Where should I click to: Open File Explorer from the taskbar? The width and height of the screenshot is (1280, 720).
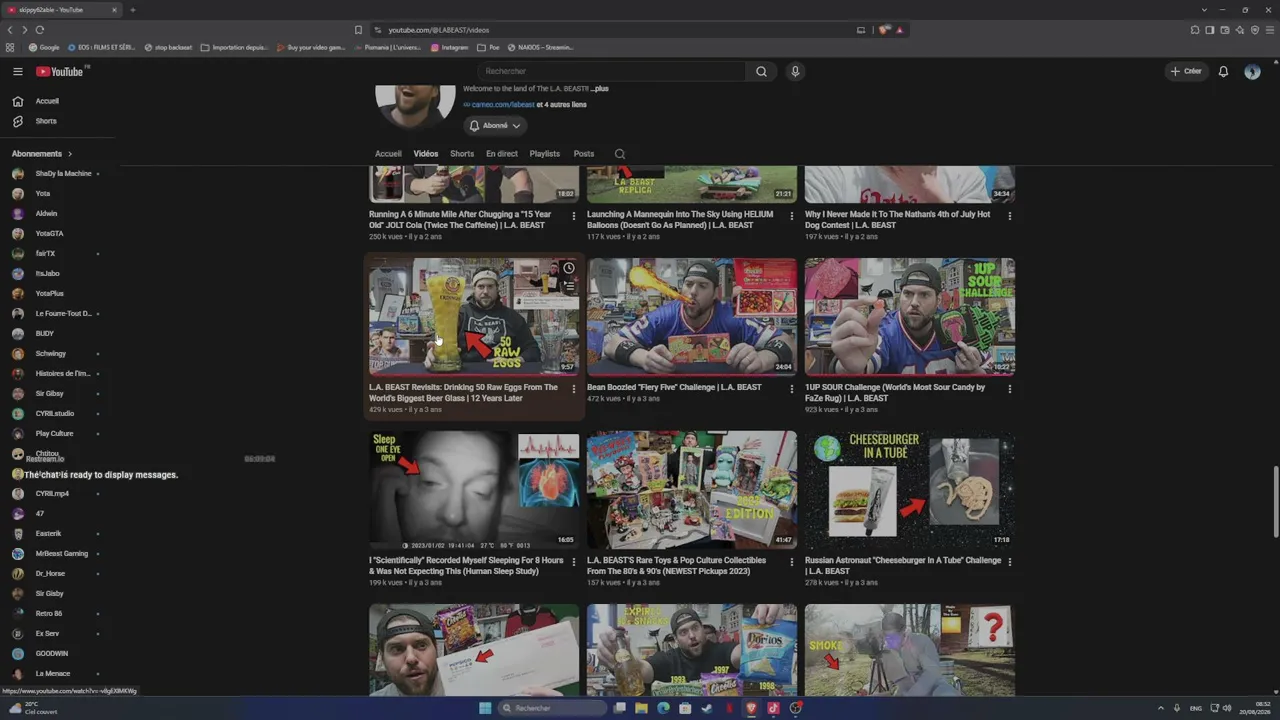(x=641, y=708)
